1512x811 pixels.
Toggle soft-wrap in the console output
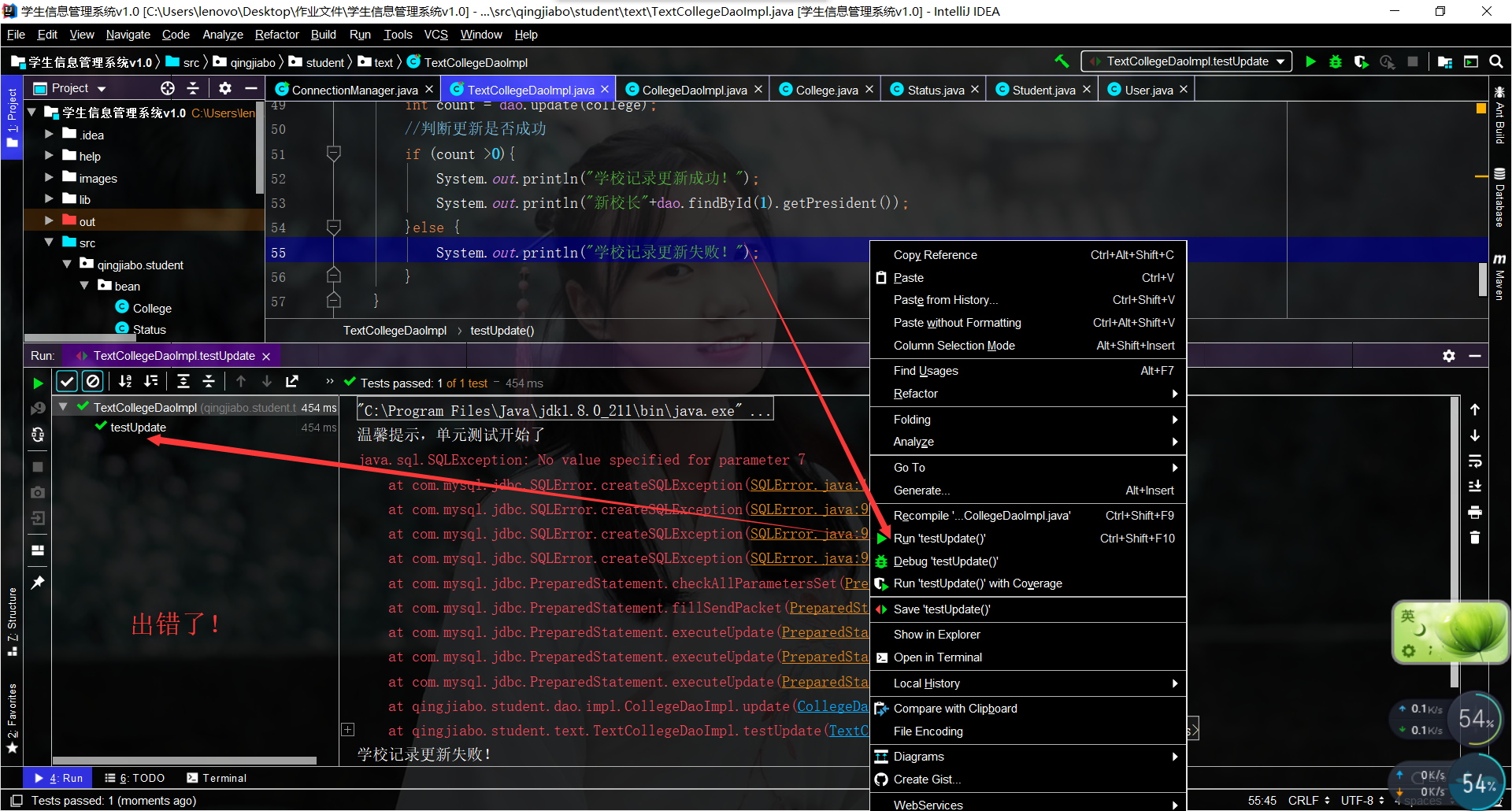(x=1475, y=461)
